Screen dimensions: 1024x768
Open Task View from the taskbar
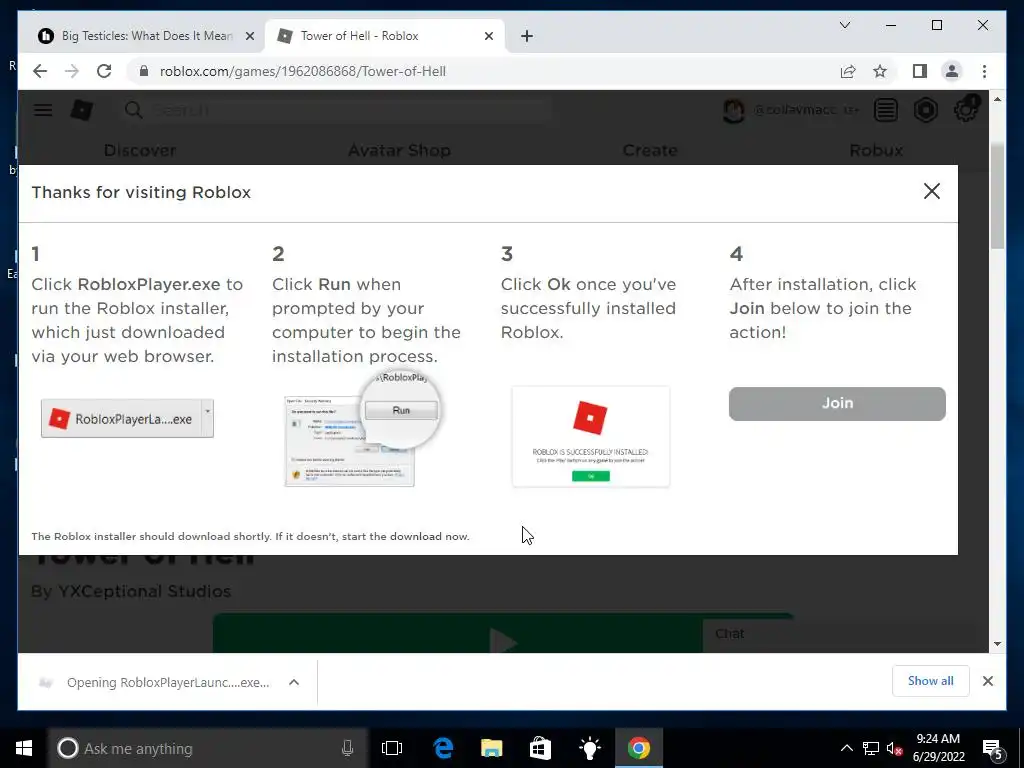[392, 748]
